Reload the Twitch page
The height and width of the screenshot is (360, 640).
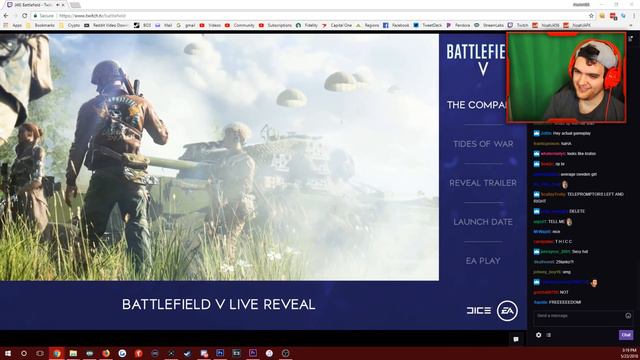[24, 16]
